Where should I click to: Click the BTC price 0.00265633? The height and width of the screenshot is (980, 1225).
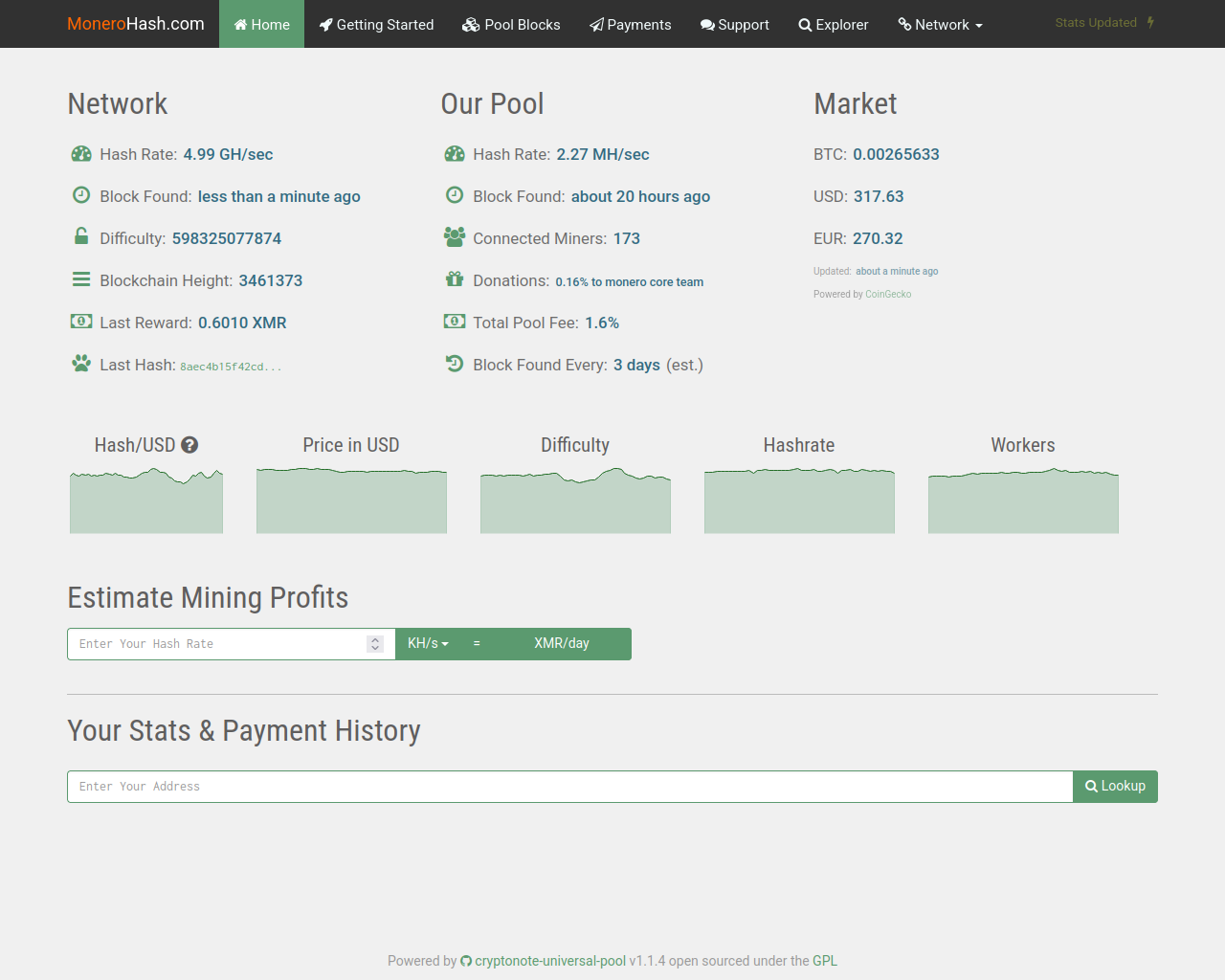896,154
